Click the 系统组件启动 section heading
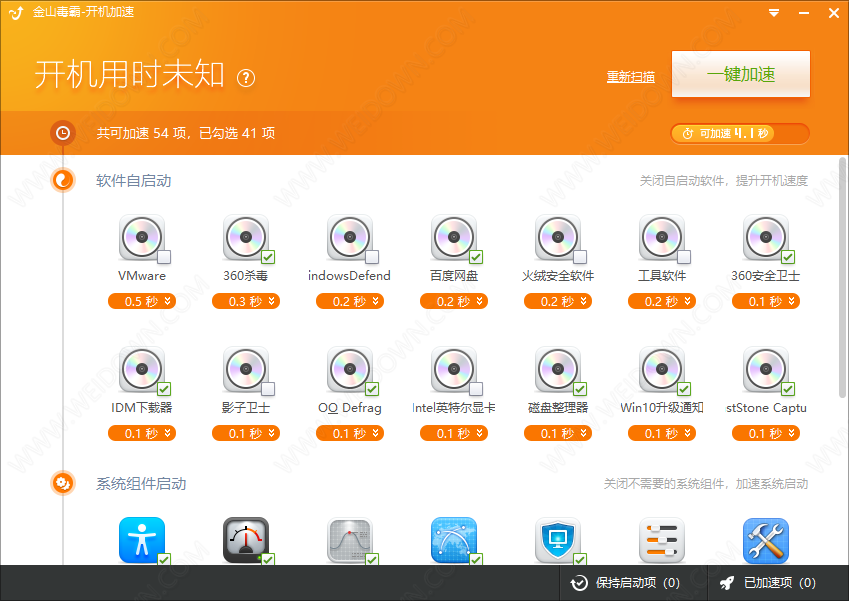 tap(141, 484)
